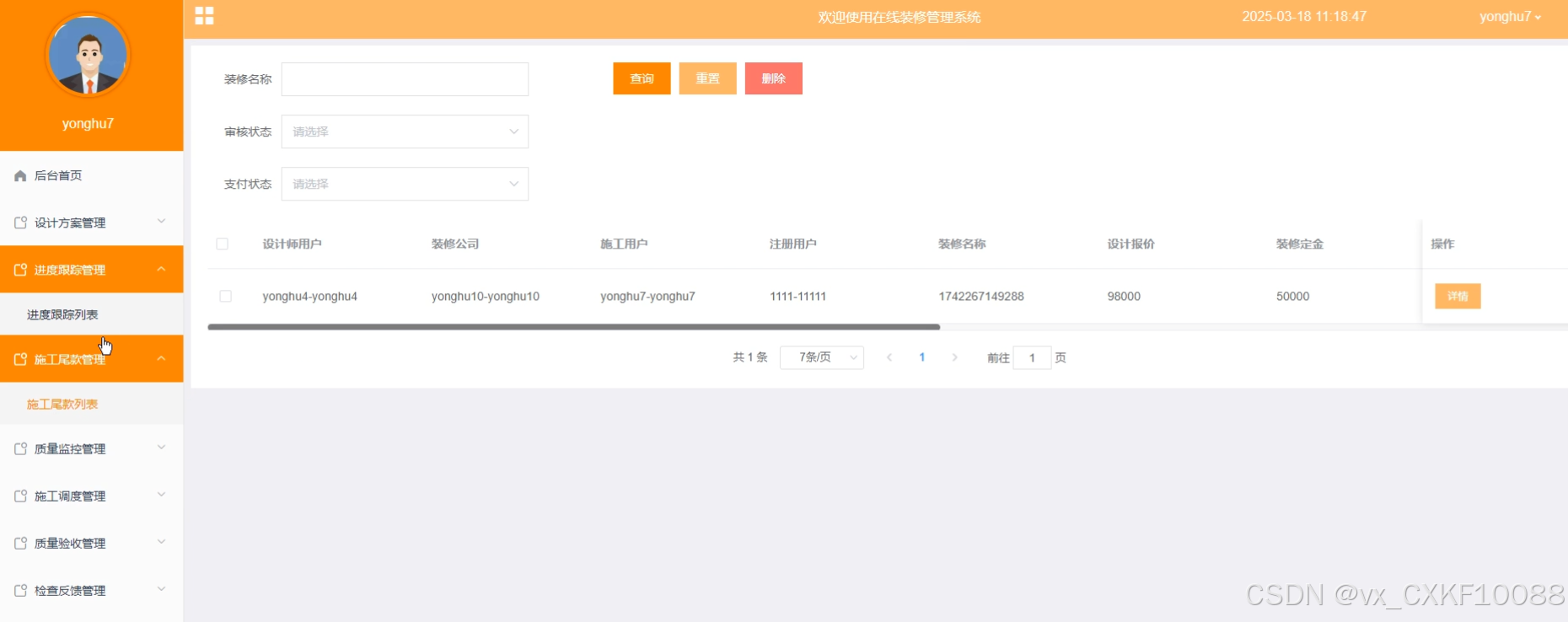Expand 质量验收管理 chevron
This screenshot has height=622, width=1568.
pyautogui.click(x=161, y=542)
